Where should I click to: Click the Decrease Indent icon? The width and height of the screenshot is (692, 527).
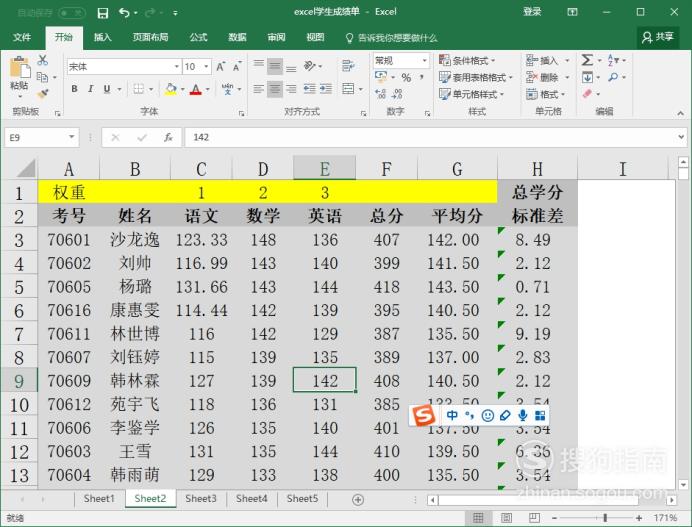[310, 89]
